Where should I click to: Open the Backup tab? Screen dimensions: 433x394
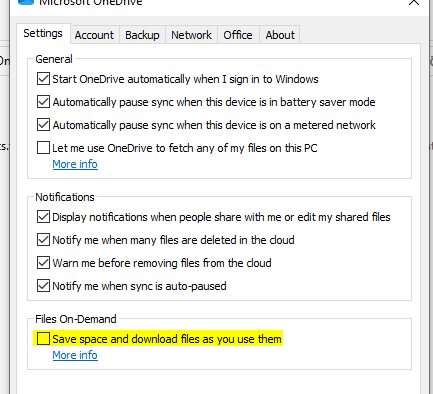[x=142, y=35]
